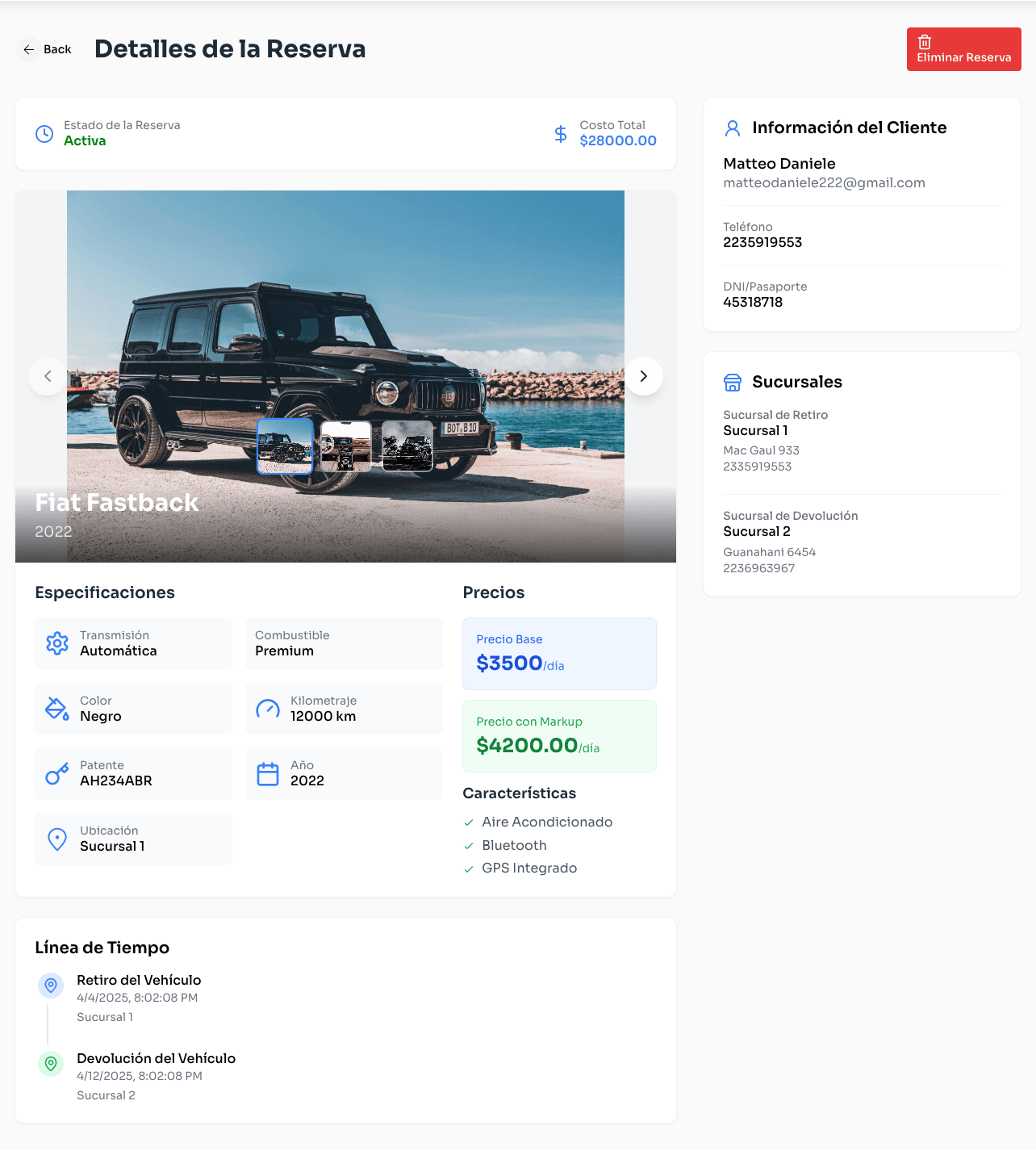Click the pickup date 4/4/2025, 8:02:08 PM
1036x1151 pixels.
pos(137,998)
